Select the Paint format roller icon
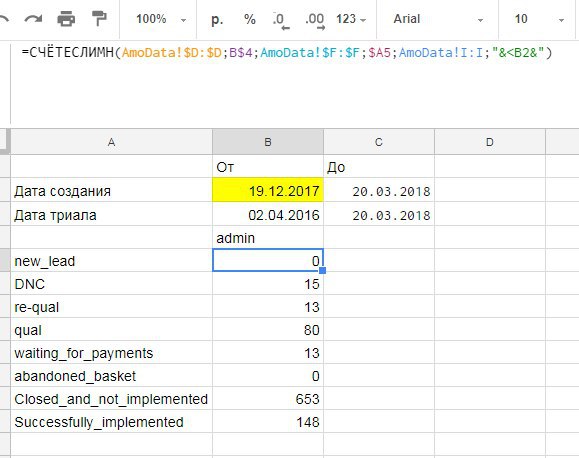Image resolution: width=579 pixels, height=458 pixels. tap(99, 18)
